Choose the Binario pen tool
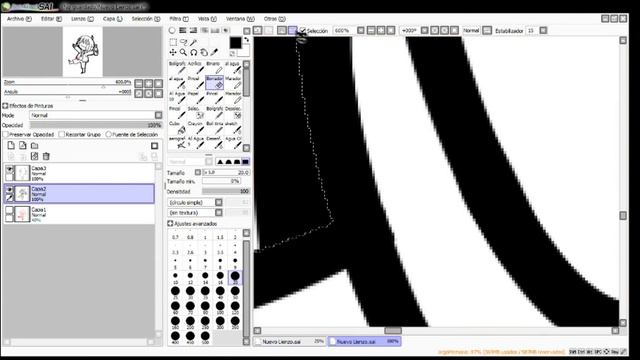 pyautogui.click(x=215, y=67)
